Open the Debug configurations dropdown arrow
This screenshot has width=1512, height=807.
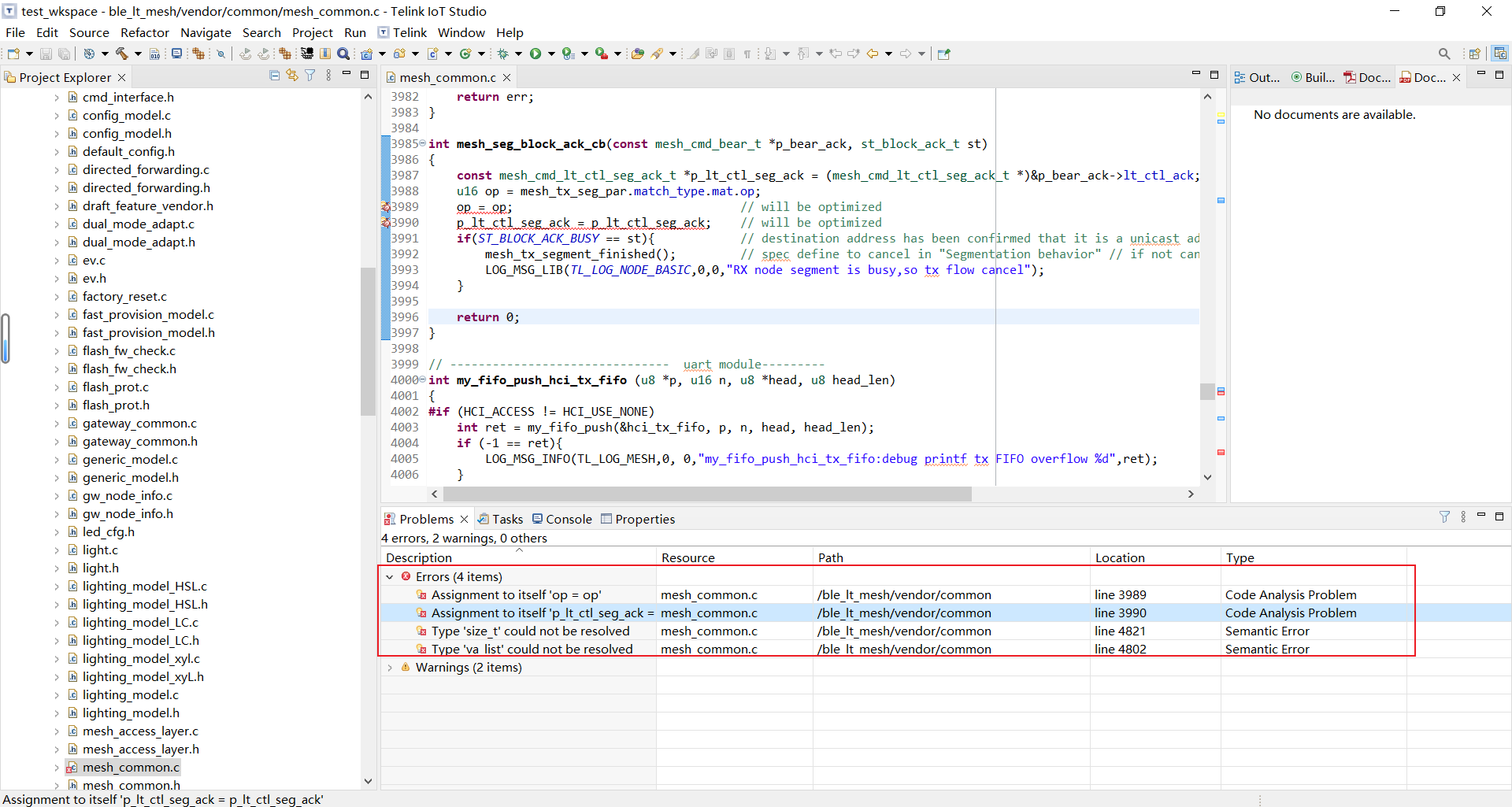click(x=518, y=54)
